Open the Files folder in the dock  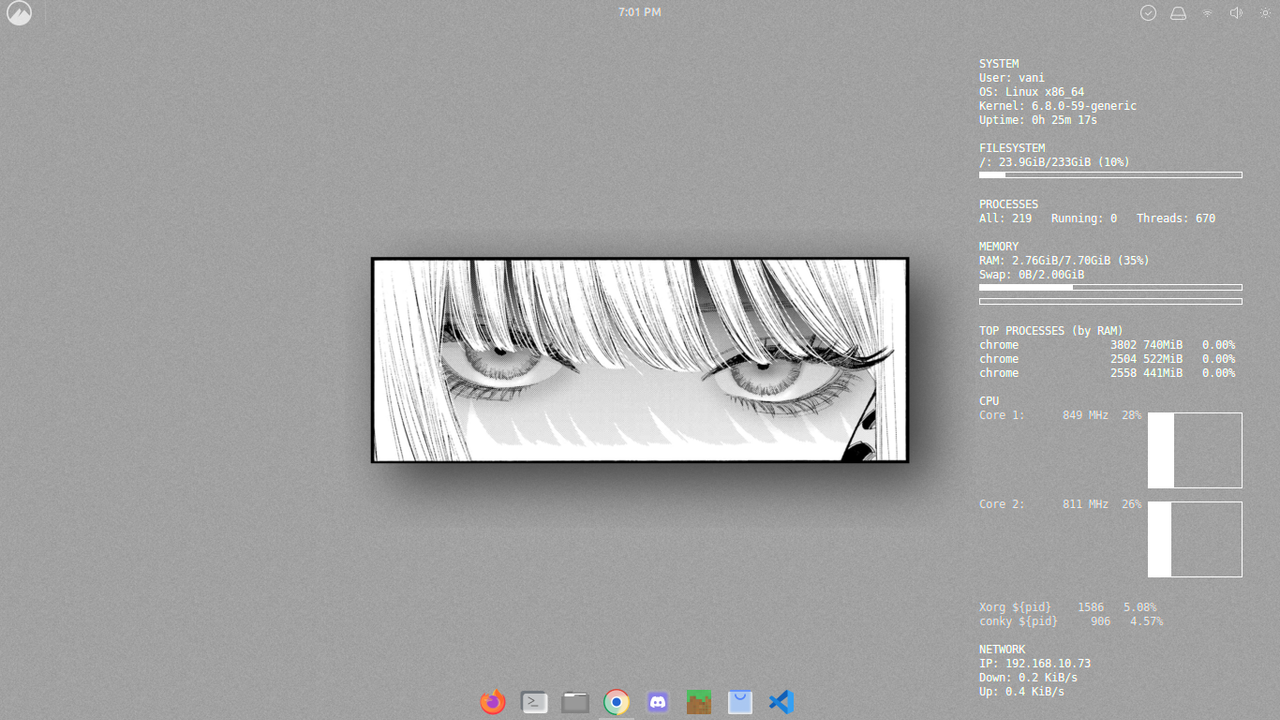click(575, 702)
